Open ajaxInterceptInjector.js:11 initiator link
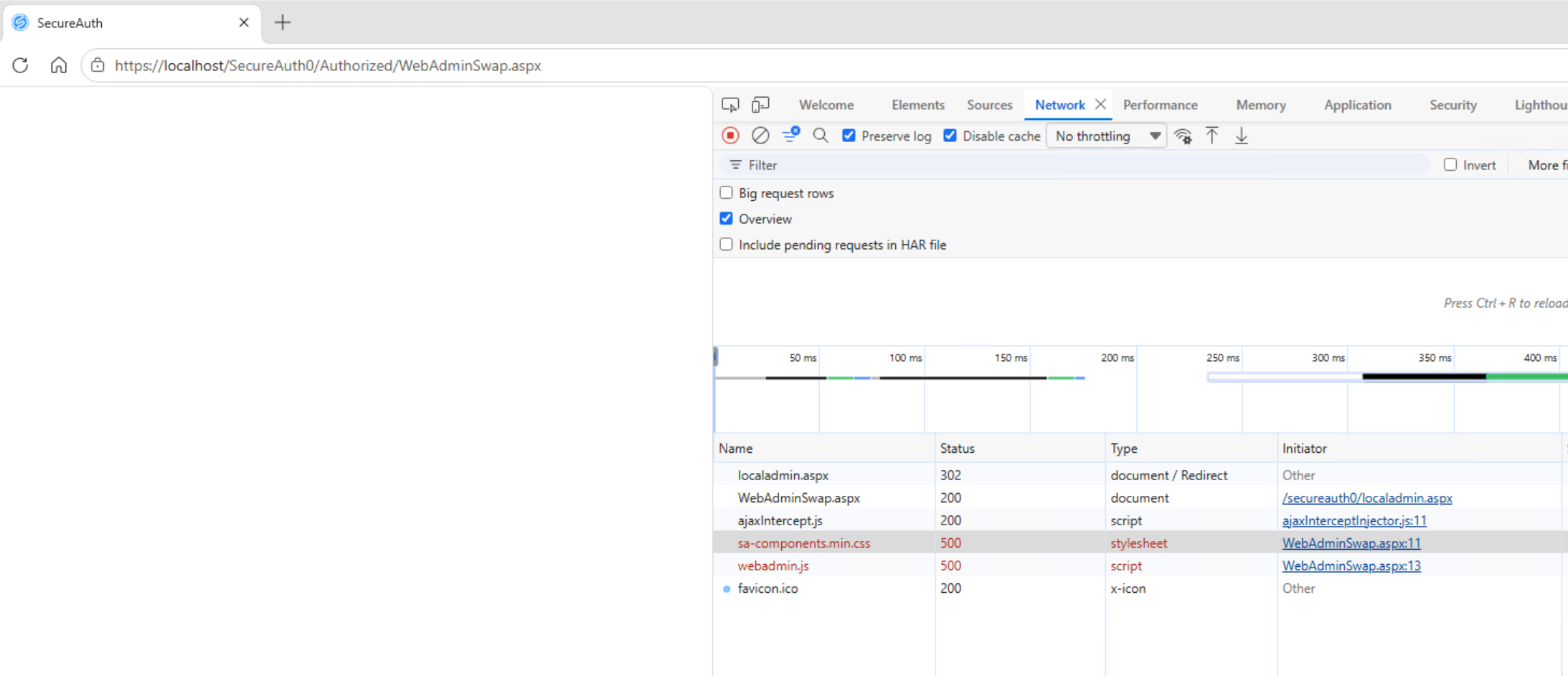Screen dimensions: 1568x676 [x=1354, y=520]
